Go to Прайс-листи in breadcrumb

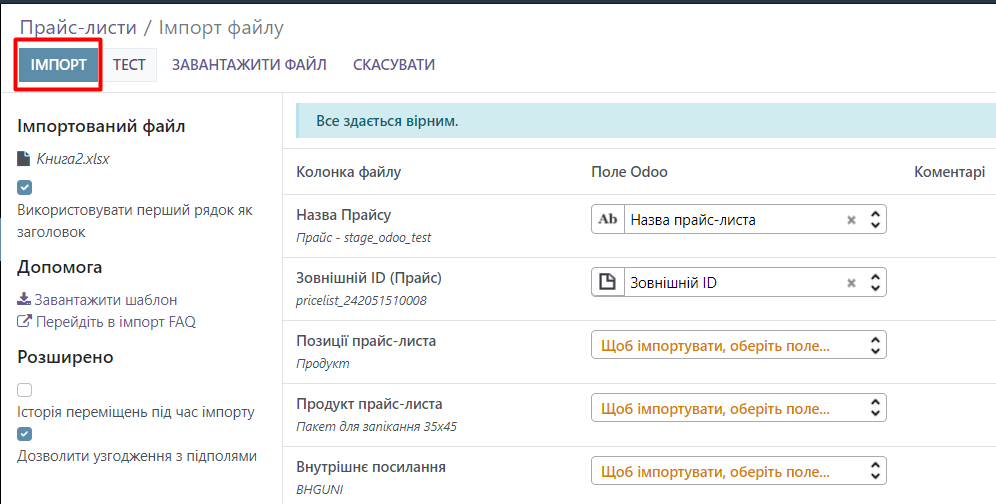[x=78, y=28]
